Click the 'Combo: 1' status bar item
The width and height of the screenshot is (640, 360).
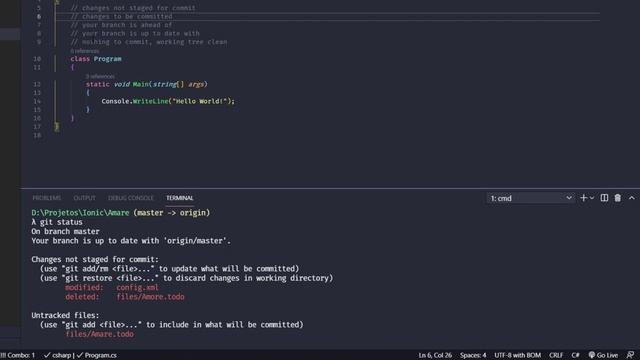coord(18,355)
